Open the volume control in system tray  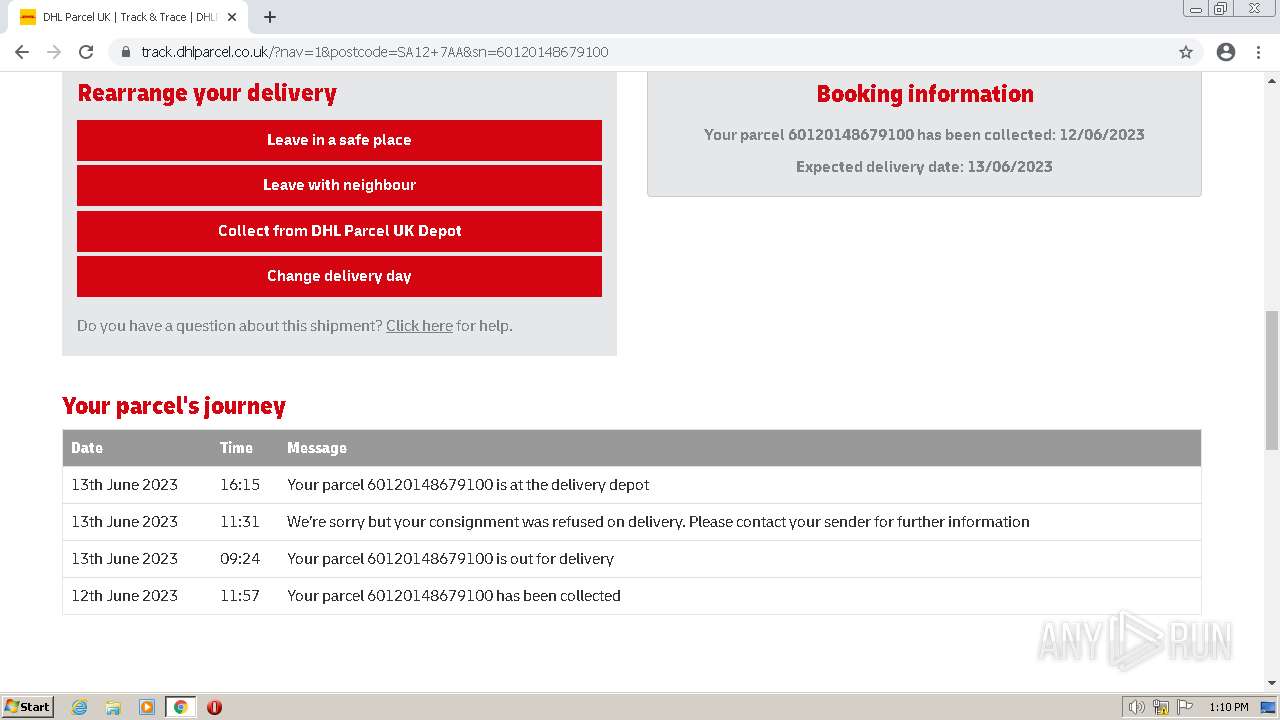click(x=1137, y=707)
